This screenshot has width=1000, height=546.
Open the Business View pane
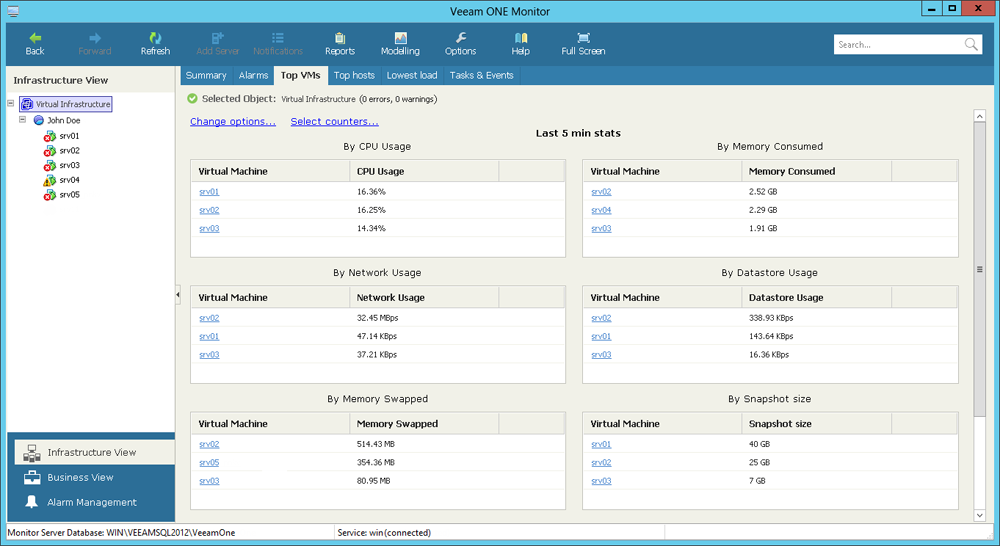91,477
